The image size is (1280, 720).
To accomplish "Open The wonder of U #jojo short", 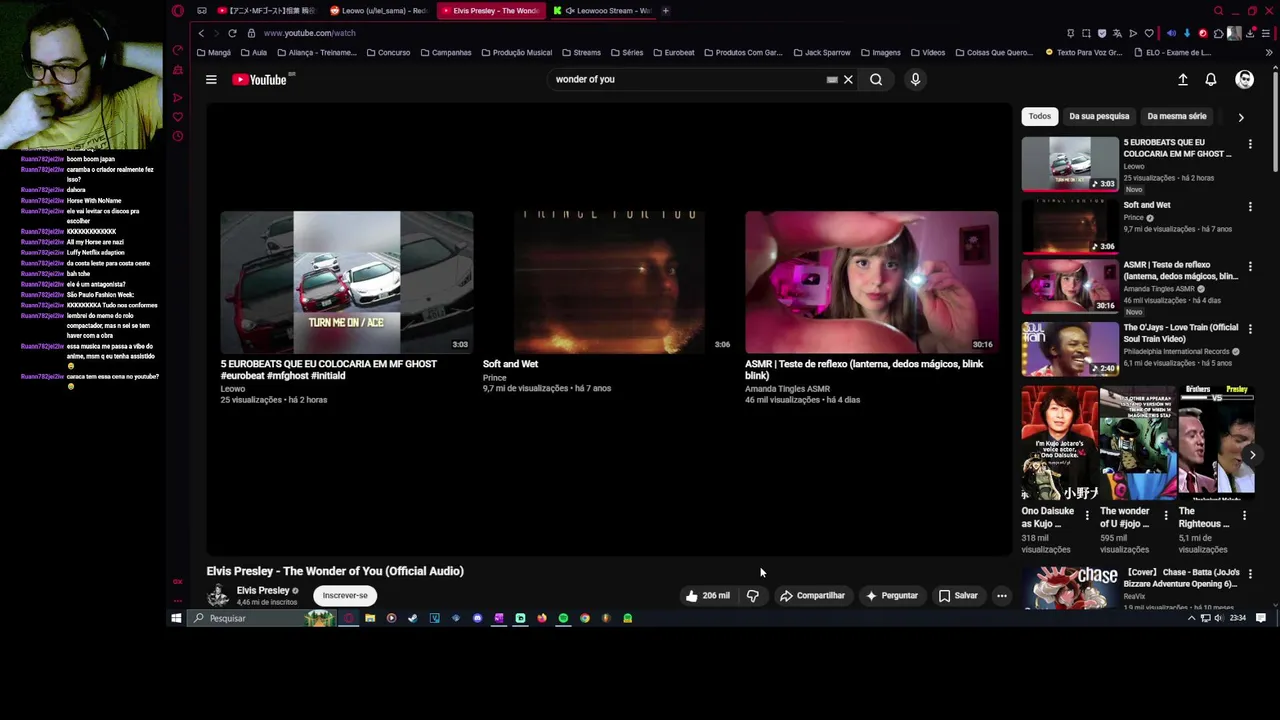I will (1138, 443).
